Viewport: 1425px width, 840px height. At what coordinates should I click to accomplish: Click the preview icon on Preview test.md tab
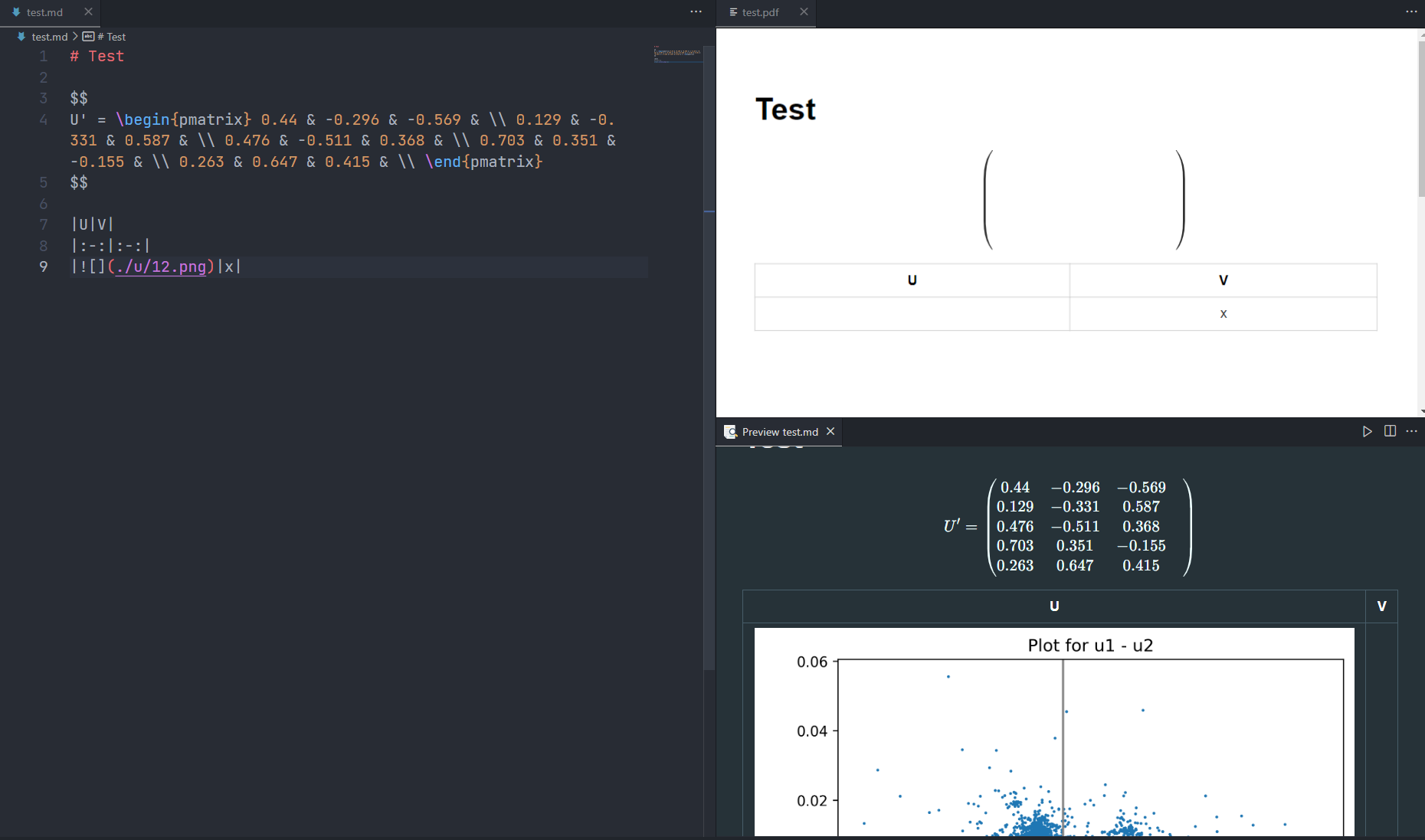point(730,431)
